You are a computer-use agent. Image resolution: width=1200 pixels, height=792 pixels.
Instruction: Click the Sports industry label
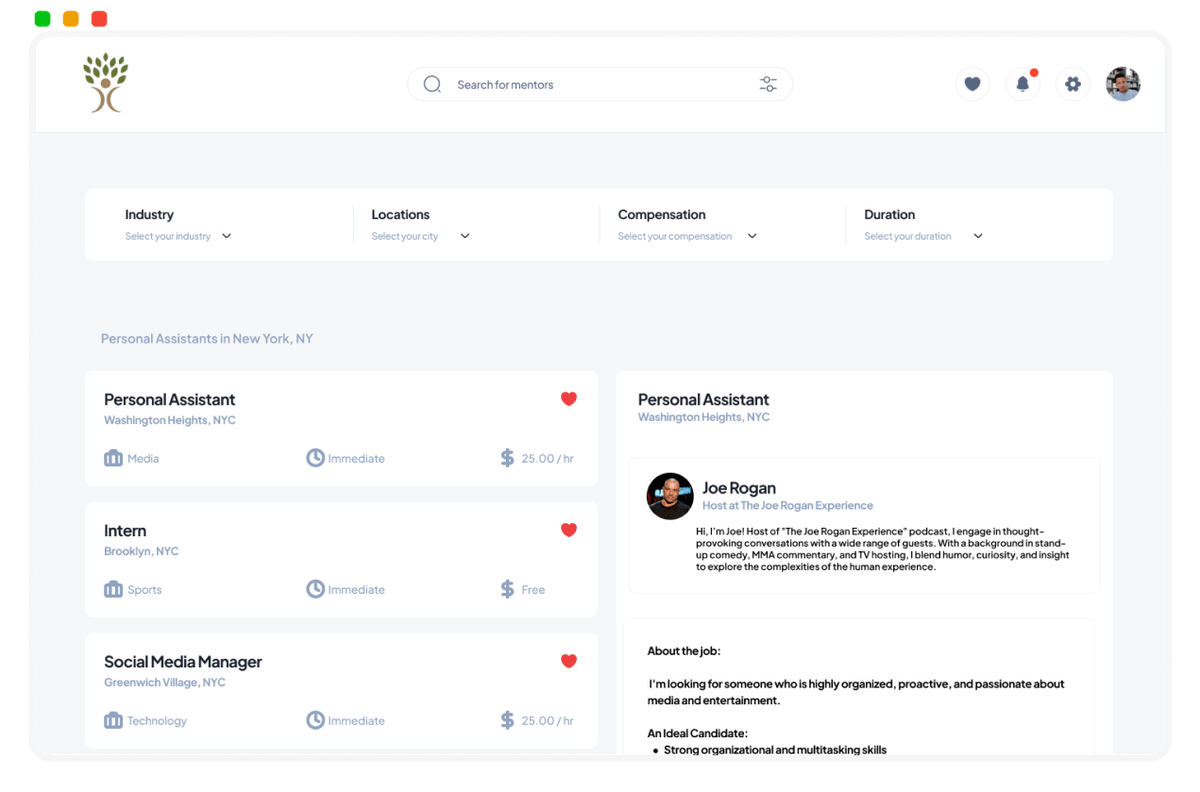(145, 590)
